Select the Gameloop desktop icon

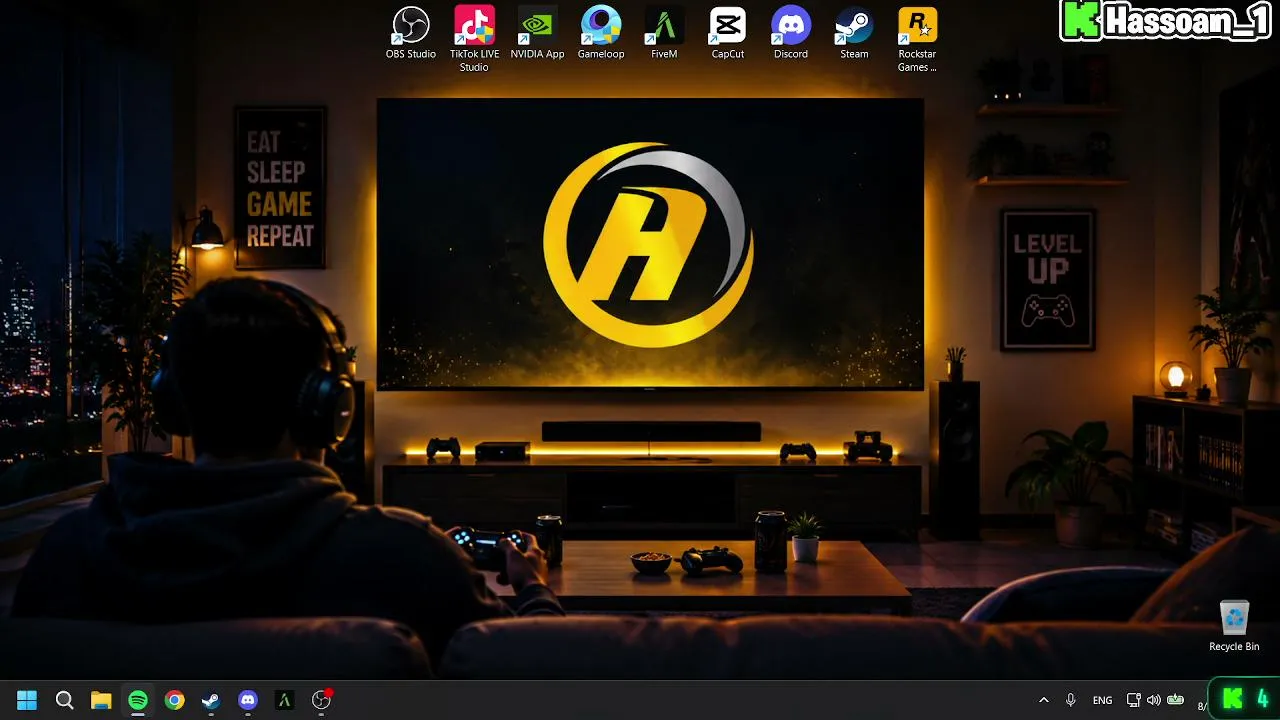pos(601,33)
